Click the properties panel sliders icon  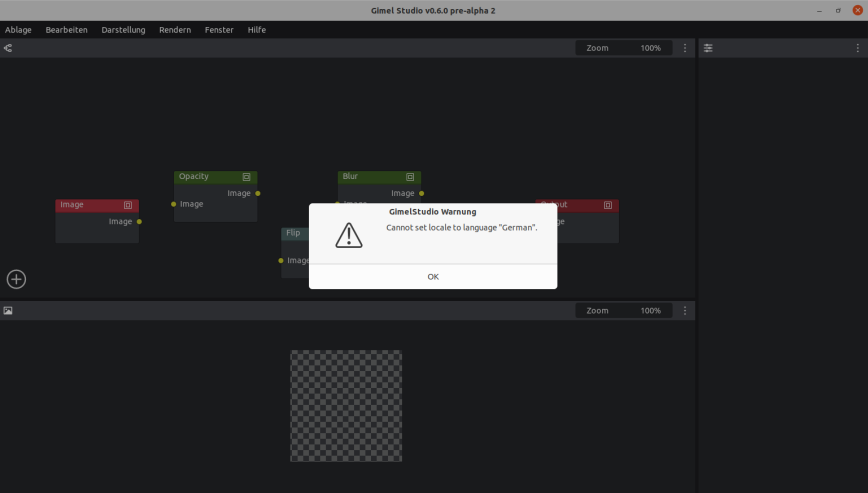[x=708, y=48]
